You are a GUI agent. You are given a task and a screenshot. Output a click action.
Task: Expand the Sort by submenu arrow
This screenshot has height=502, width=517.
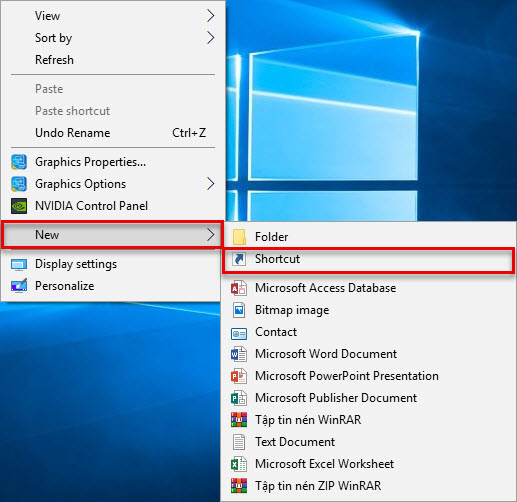click(210, 38)
